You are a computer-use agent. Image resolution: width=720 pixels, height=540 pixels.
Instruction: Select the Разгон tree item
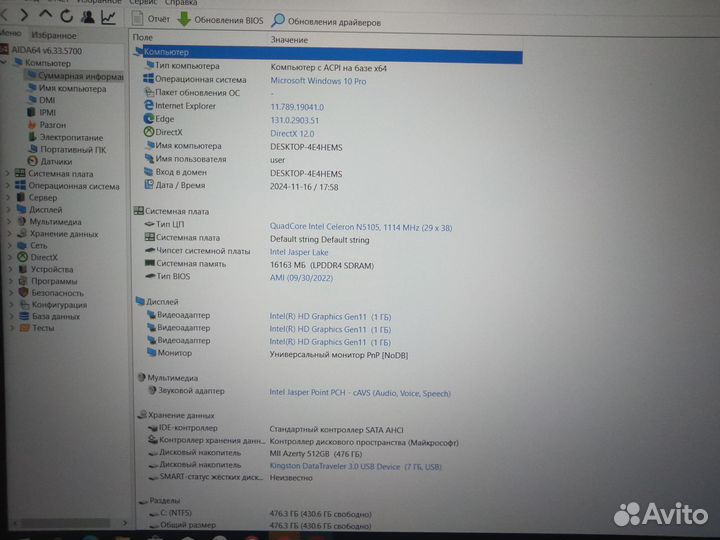click(x=52, y=125)
